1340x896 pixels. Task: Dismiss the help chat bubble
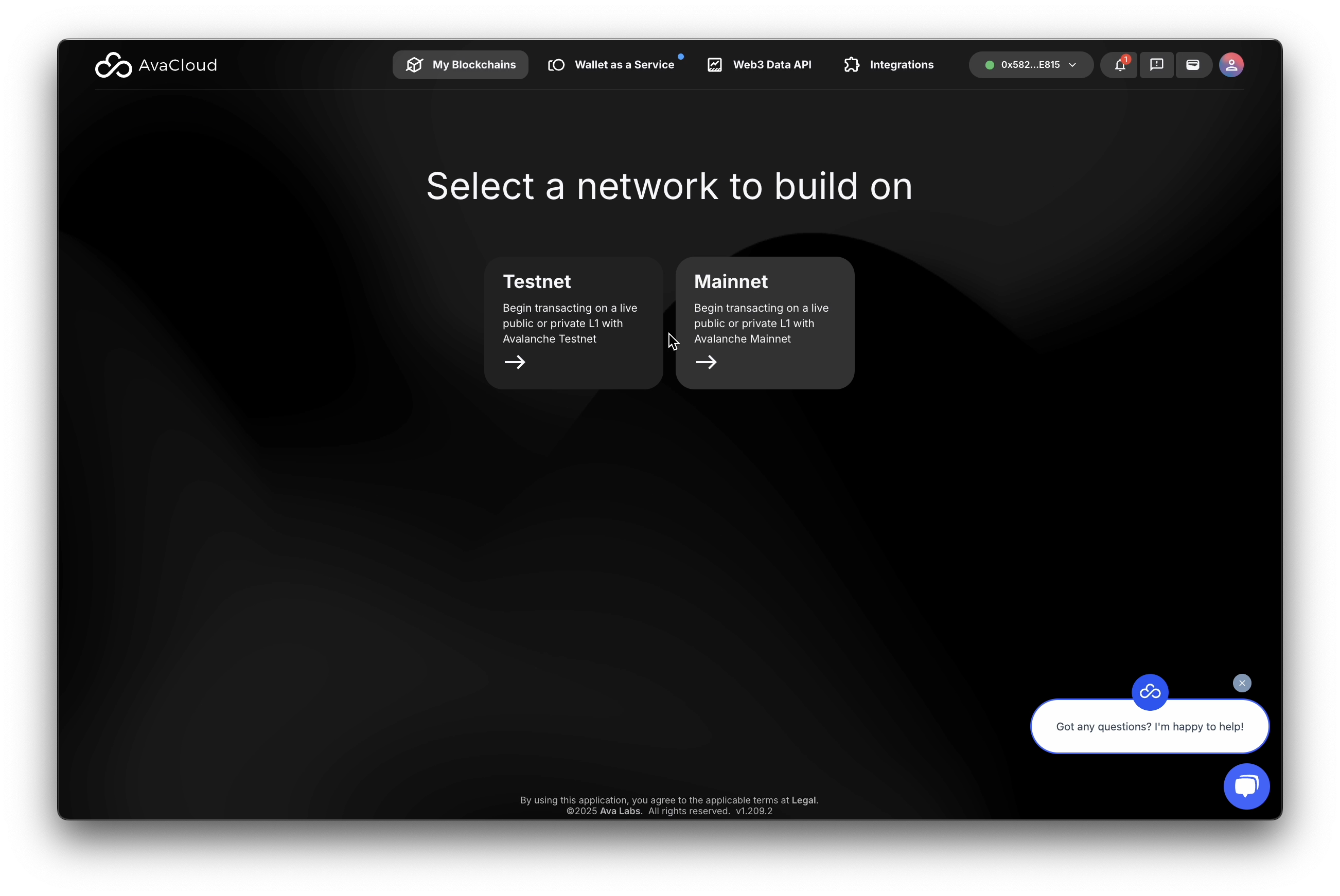pyautogui.click(x=1242, y=684)
